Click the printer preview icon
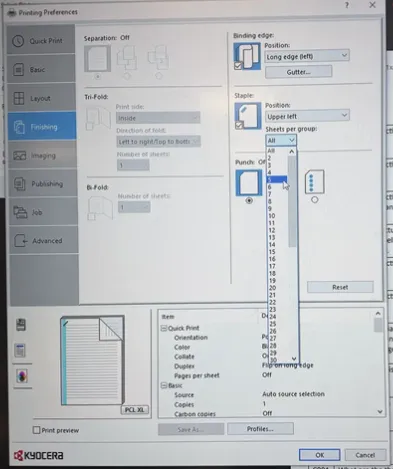 pyautogui.click(x=21, y=325)
